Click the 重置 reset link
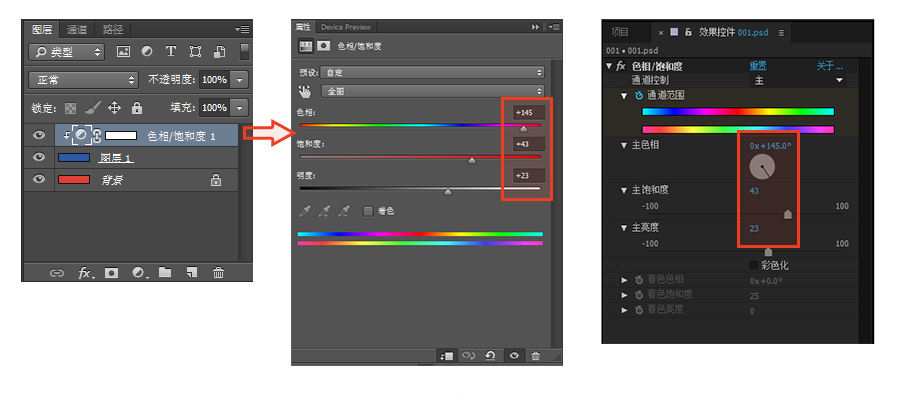Screen dimensions: 900x408 [759, 66]
